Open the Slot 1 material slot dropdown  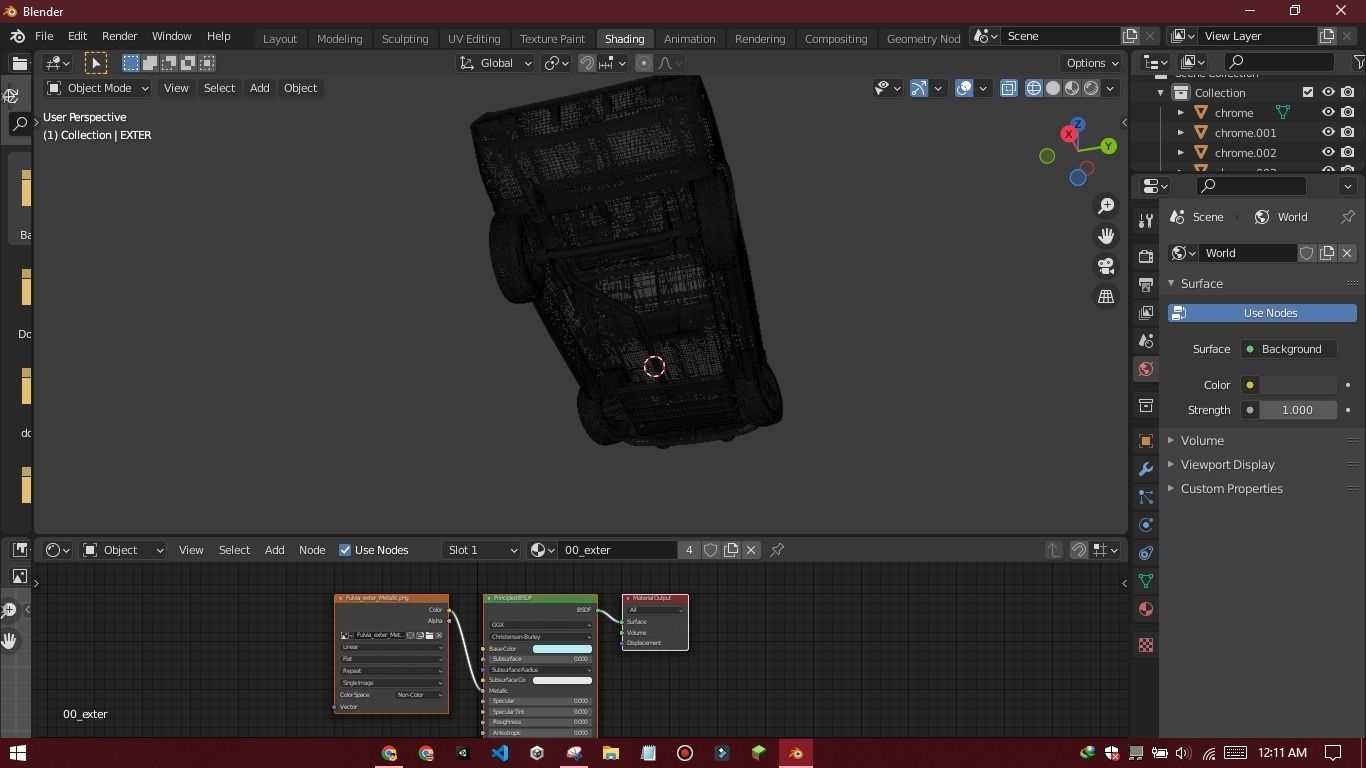pos(482,550)
